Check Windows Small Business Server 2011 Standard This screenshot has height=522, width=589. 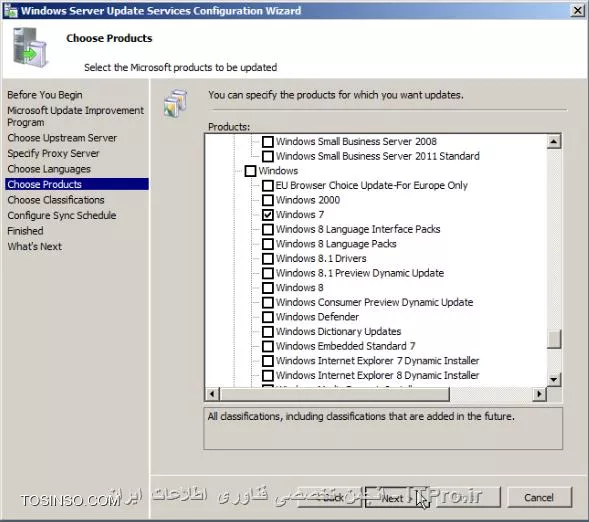pos(268,156)
